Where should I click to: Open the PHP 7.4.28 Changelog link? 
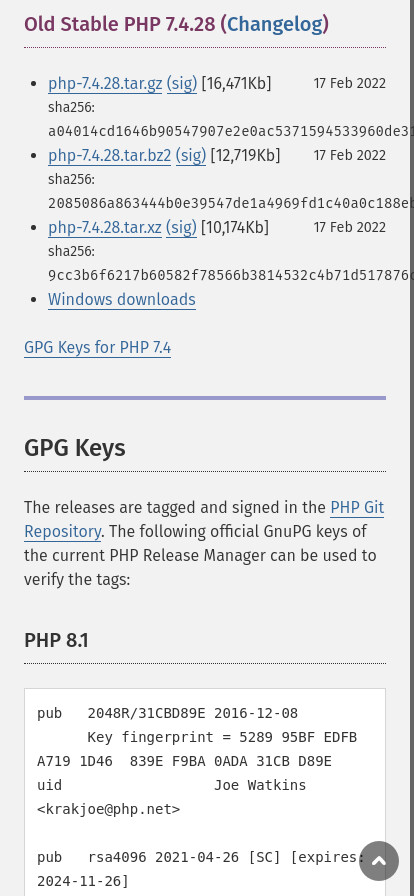pyautogui.click(x=275, y=24)
